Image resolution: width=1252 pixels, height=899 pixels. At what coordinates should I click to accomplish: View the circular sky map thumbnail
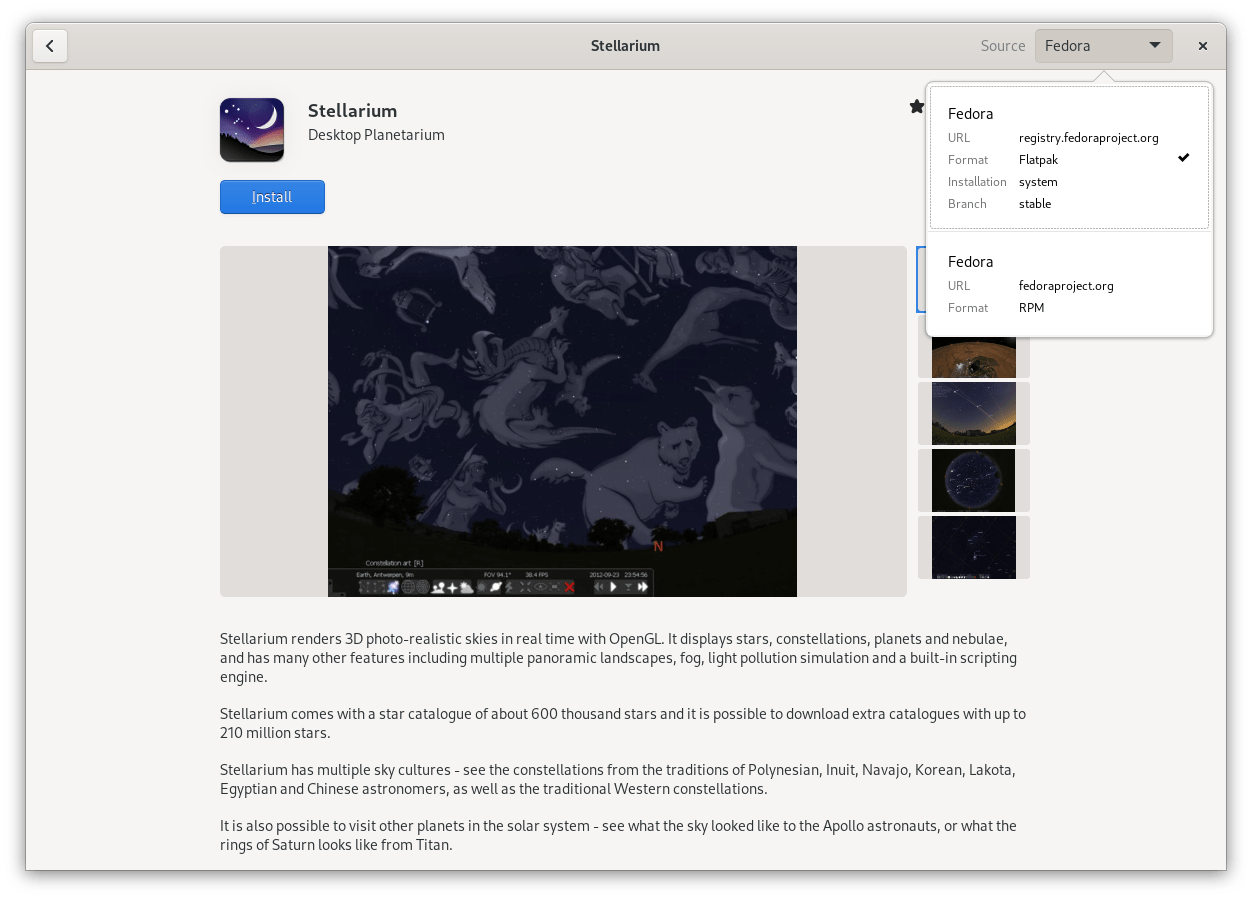[x=974, y=480]
